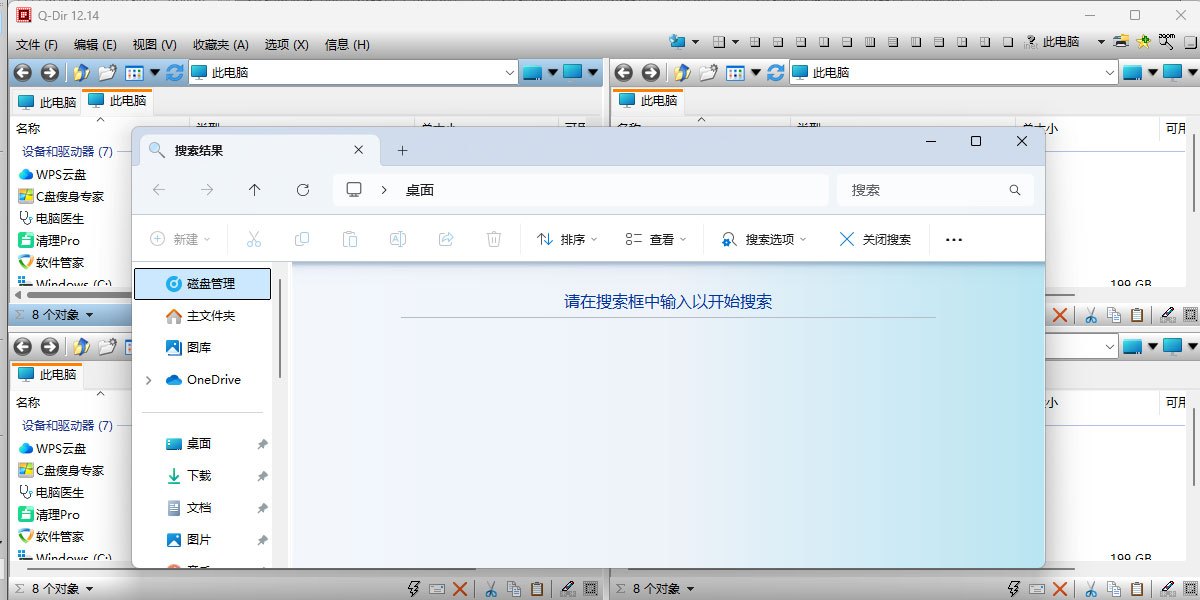The width and height of the screenshot is (1200, 600).
Task: Open Q-Dir favorites with the star icon
Action: (1143, 44)
